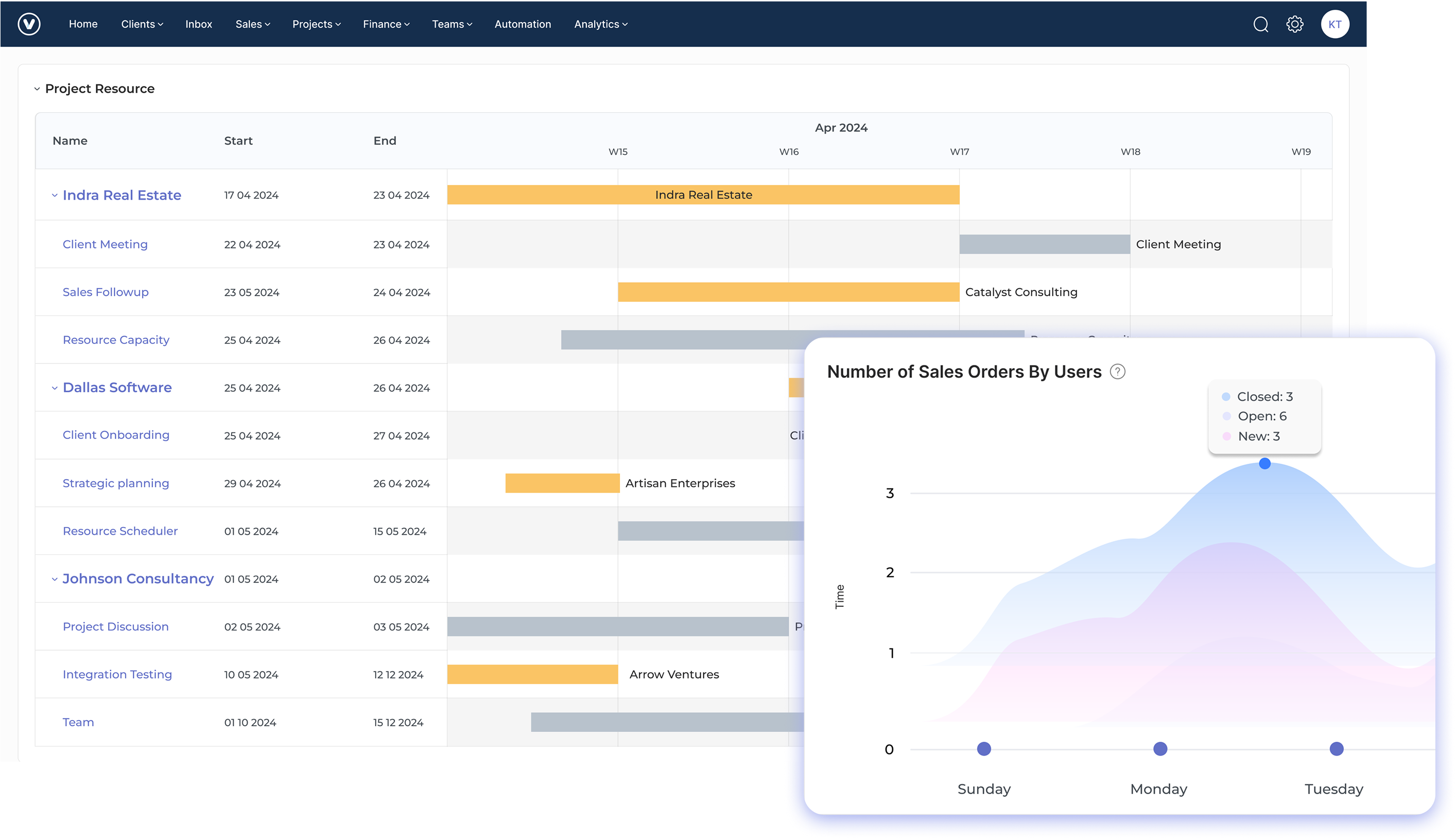Click the Monday data point dot
Screen dimensions: 1456x840
pos(1160,749)
